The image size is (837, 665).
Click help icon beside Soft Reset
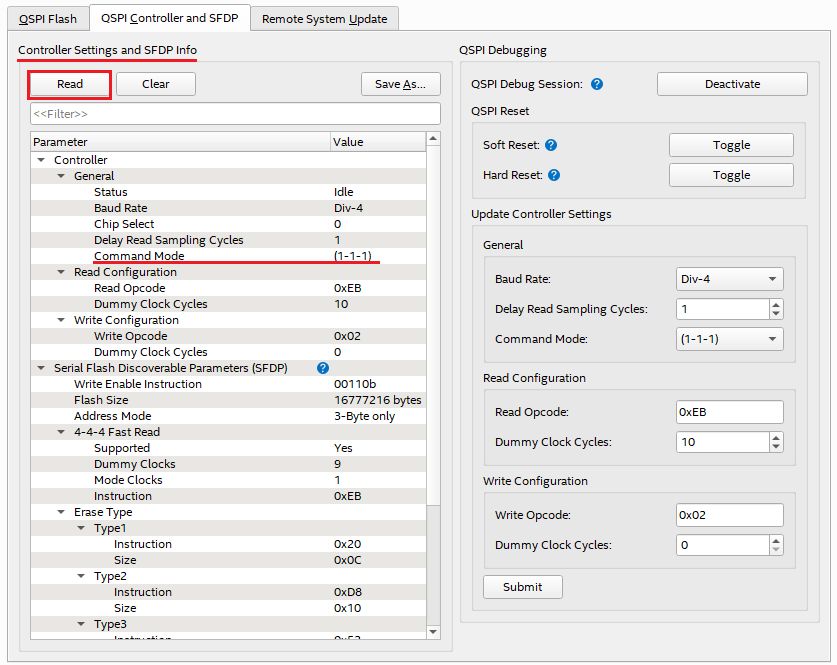[550, 145]
